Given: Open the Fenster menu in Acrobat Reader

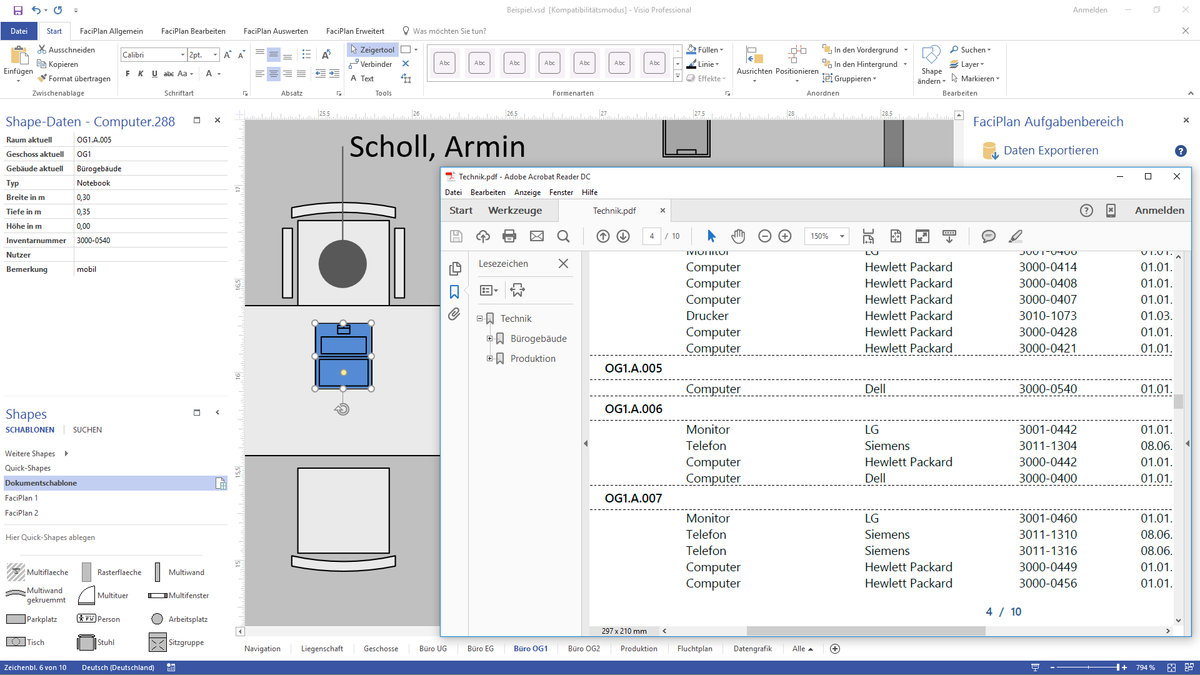Looking at the screenshot, I should (x=561, y=192).
